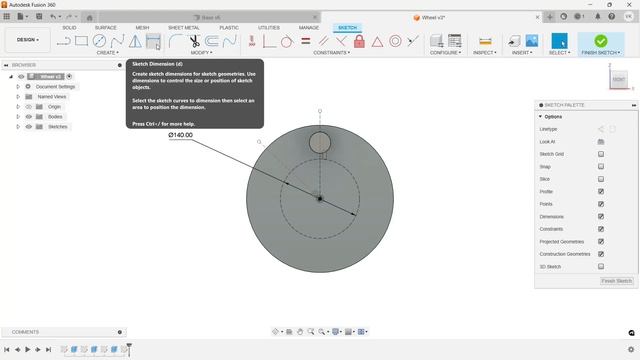This screenshot has width=640, height=360.
Task: Select the Rectangle sketch tool
Action: point(81,41)
